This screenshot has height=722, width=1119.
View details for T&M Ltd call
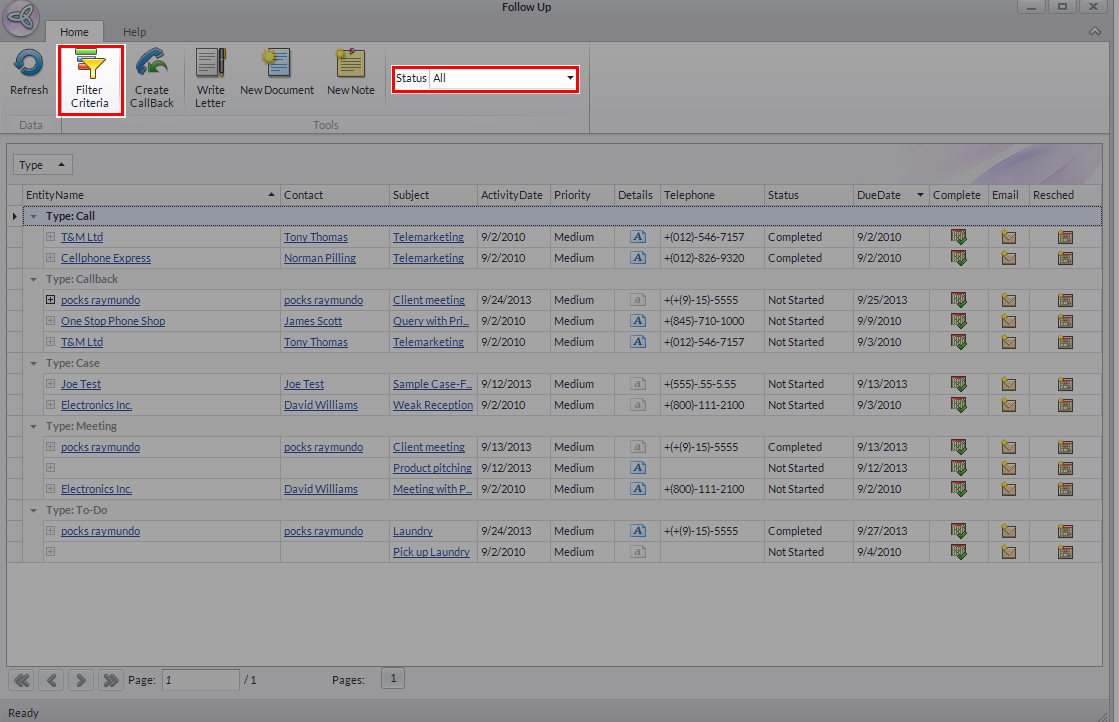click(637, 237)
